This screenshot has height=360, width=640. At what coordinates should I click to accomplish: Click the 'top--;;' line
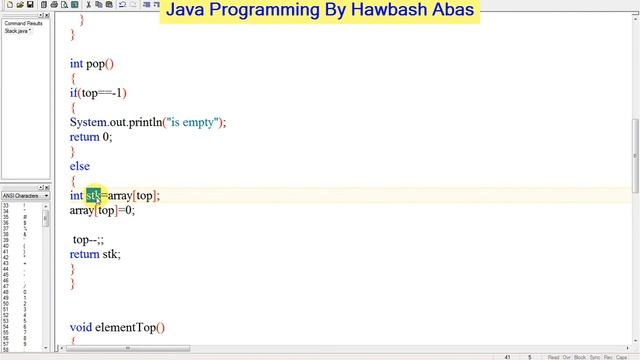point(88,240)
